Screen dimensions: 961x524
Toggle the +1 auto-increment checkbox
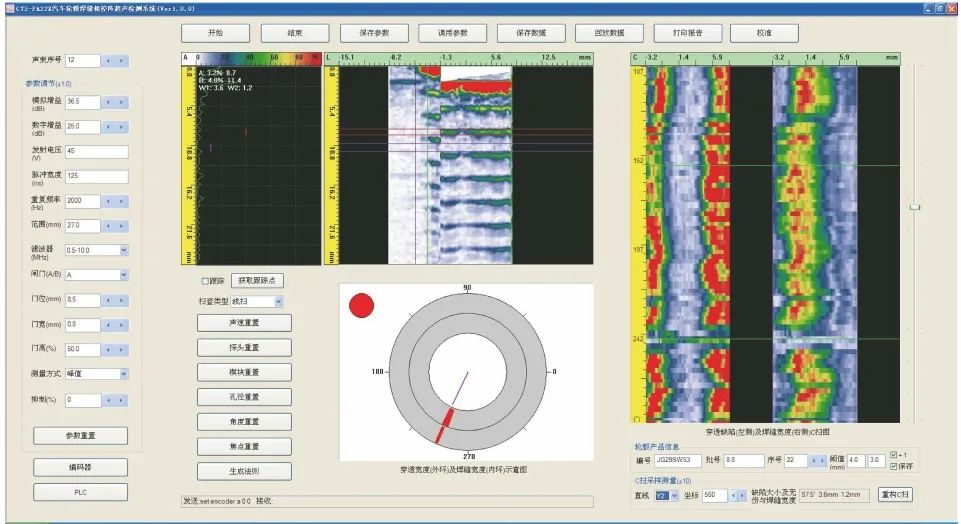(x=894, y=455)
